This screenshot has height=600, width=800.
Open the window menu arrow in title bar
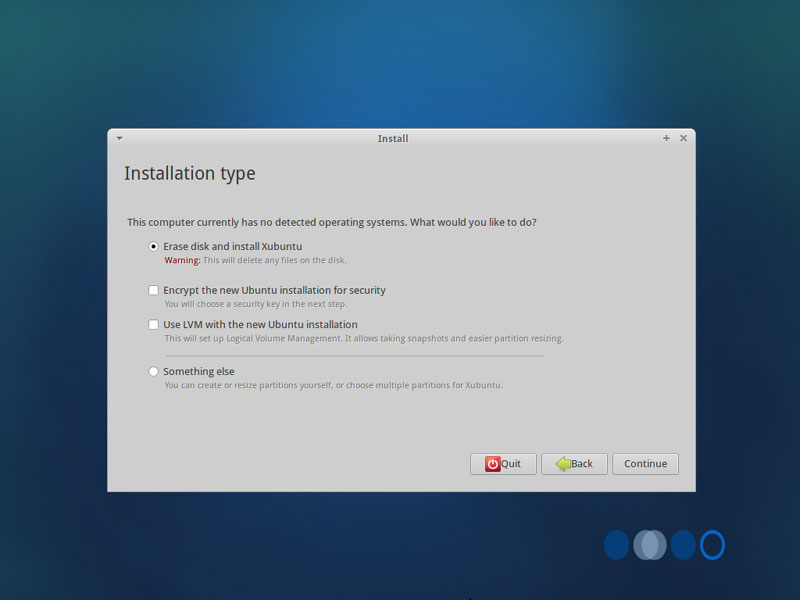tap(119, 138)
